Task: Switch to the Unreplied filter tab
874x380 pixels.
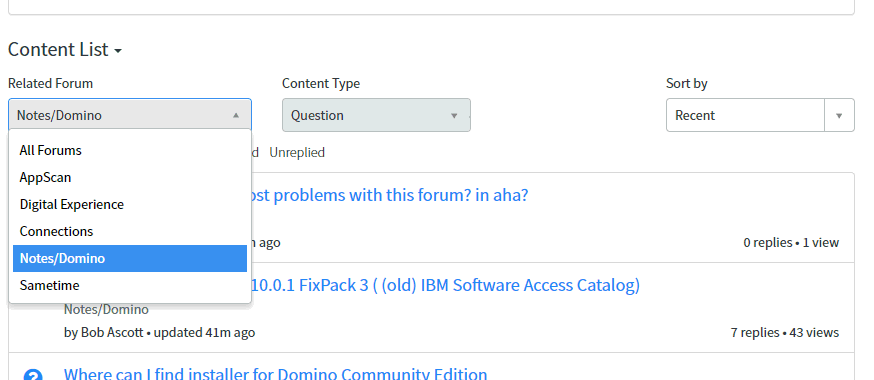Action: pos(297,153)
